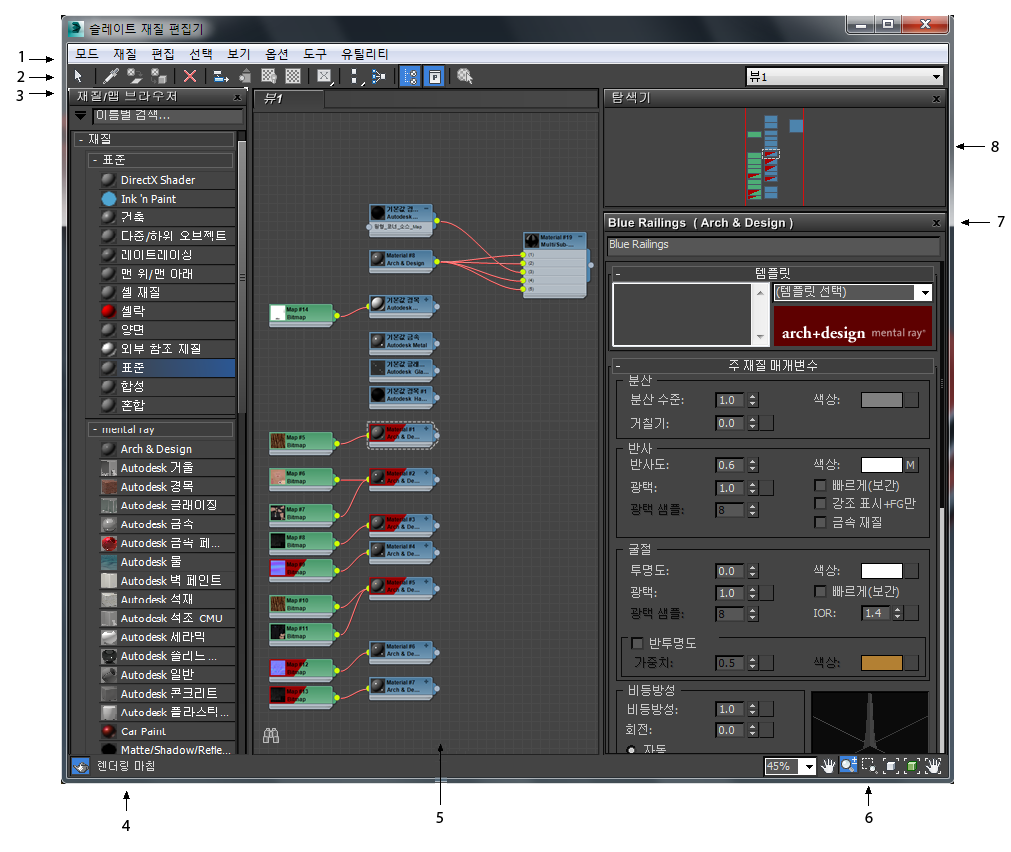This screenshot has height=852, width=1011.
Task: Put material to scene icon
Action: [x=134, y=76]
